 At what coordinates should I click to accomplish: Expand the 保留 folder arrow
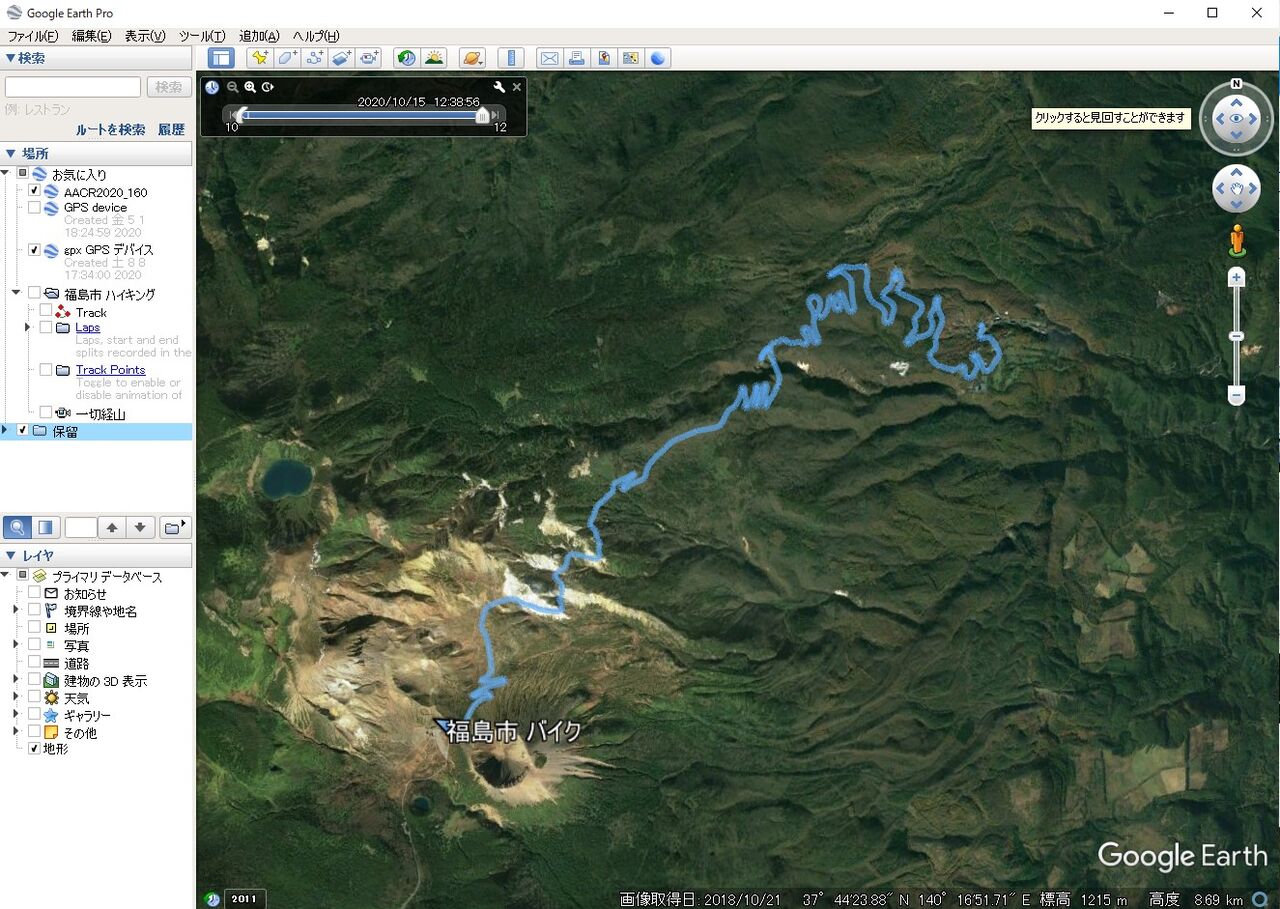[6, 430]
